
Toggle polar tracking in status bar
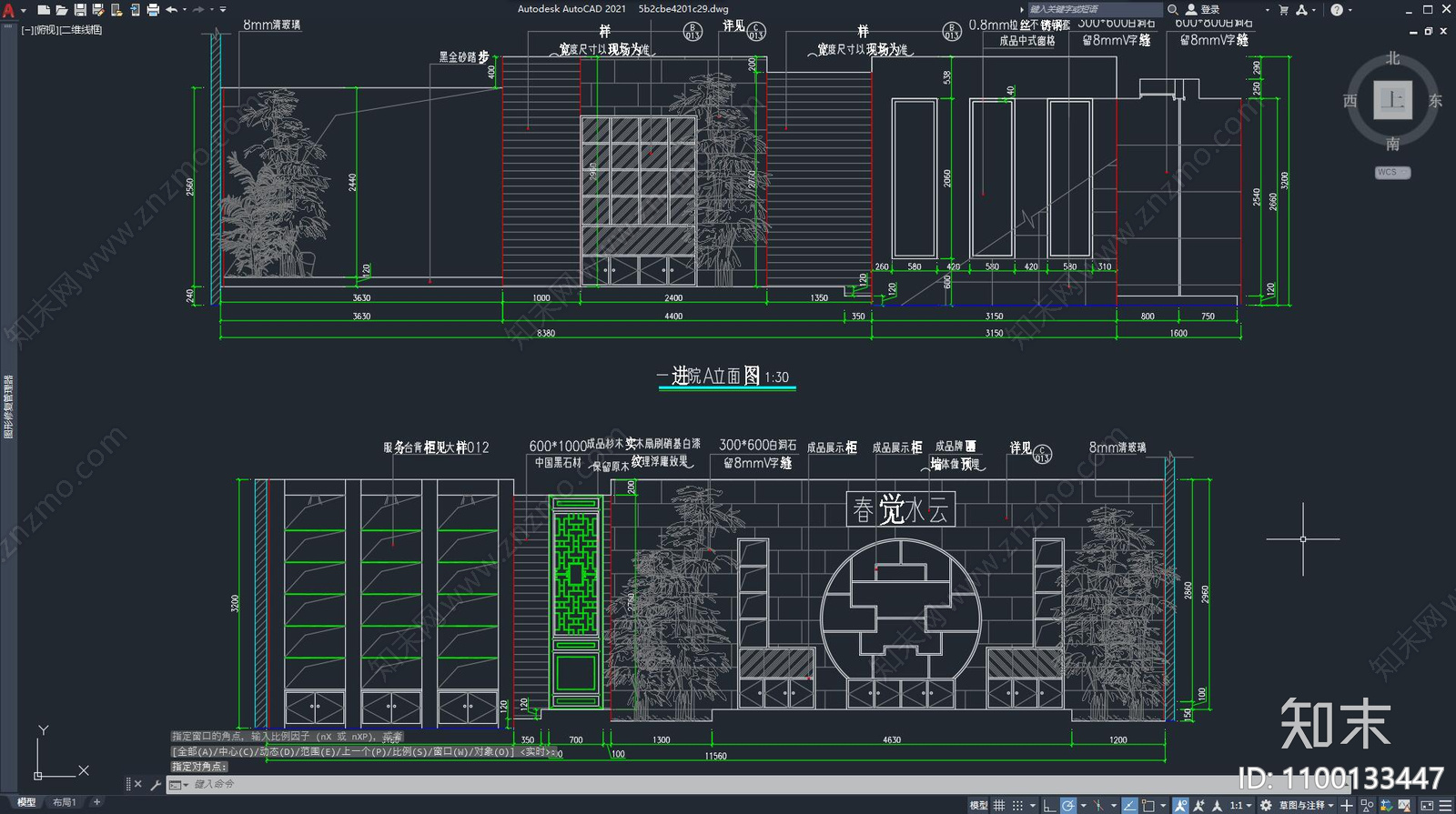click(x=1068, y=805)
